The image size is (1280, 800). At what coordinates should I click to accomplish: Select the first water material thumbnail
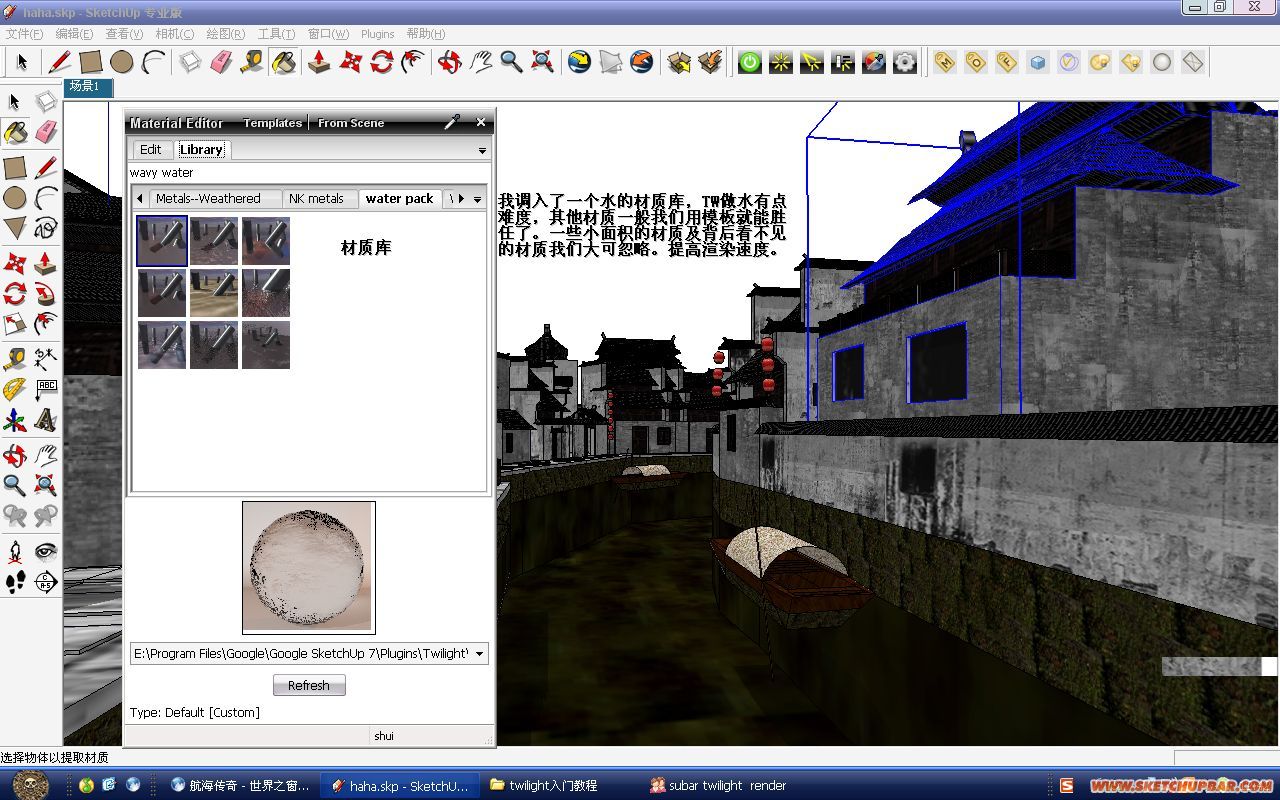tap(162, 241)
